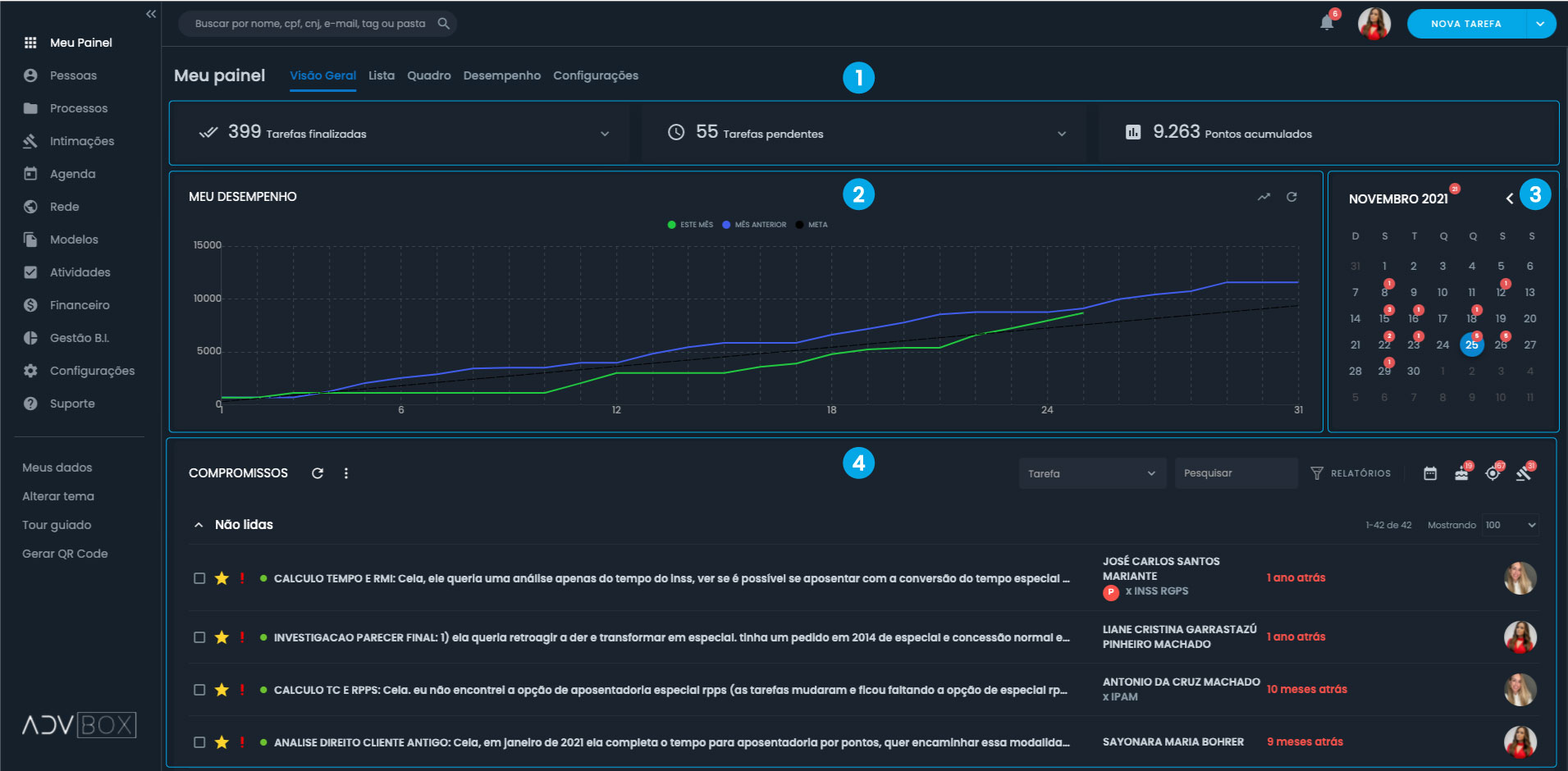Tick the checkbox for CALCULO TEMPO E RMI task
Image resolution: width=1568 pixels, height=771 pixels.
point(199,577)
